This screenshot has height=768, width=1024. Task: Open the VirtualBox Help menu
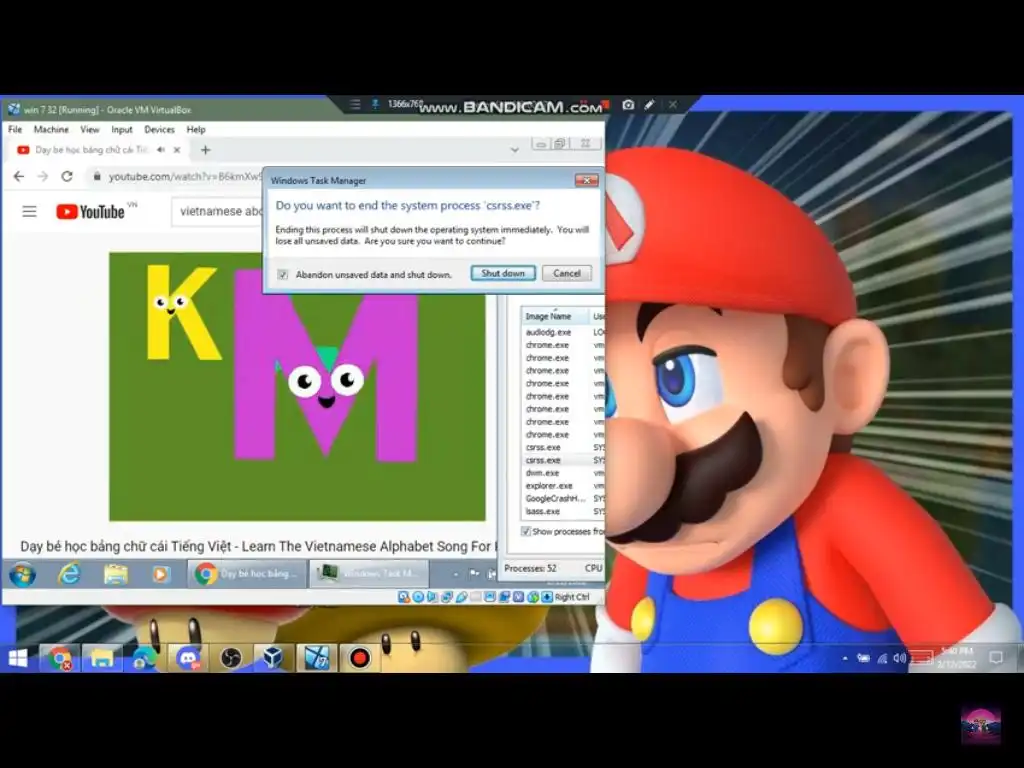coord(196,129)
